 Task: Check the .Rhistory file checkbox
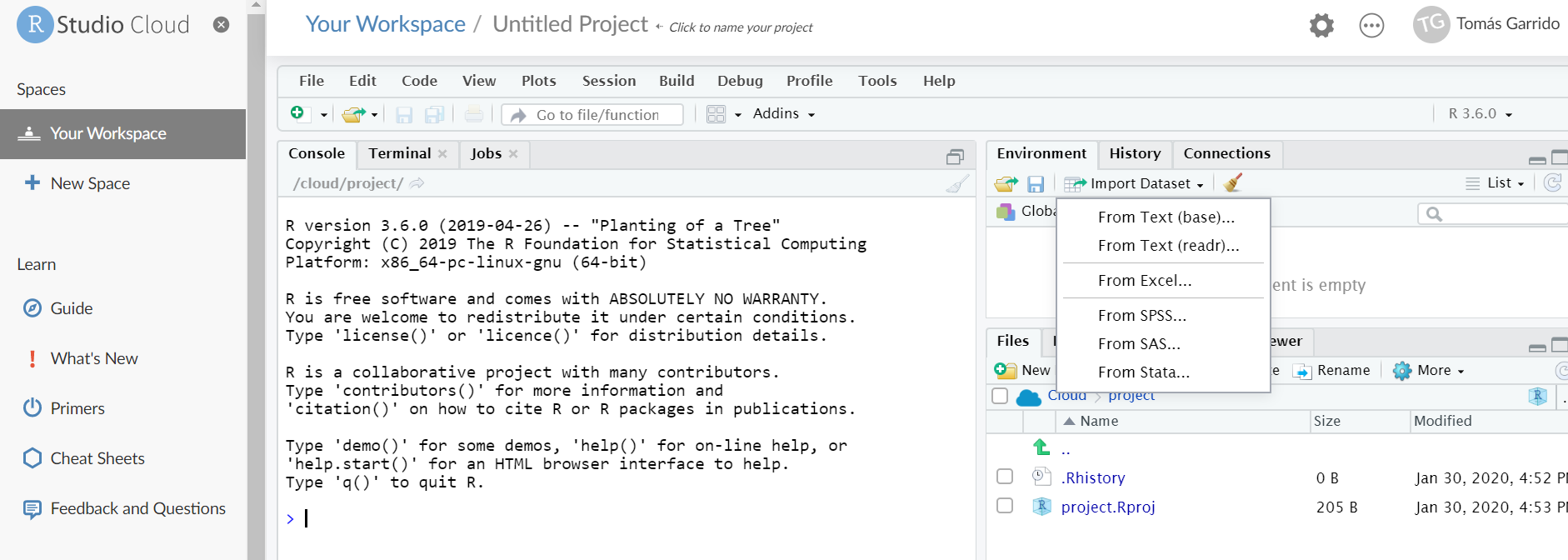[1005, 477]
